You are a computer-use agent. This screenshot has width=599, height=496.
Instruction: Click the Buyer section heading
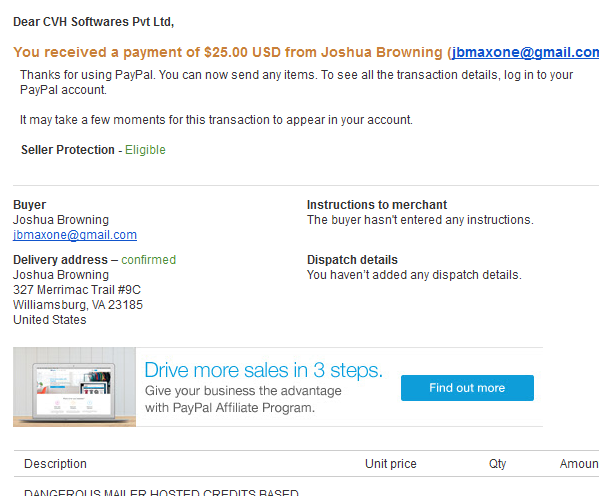coord(29,205)
